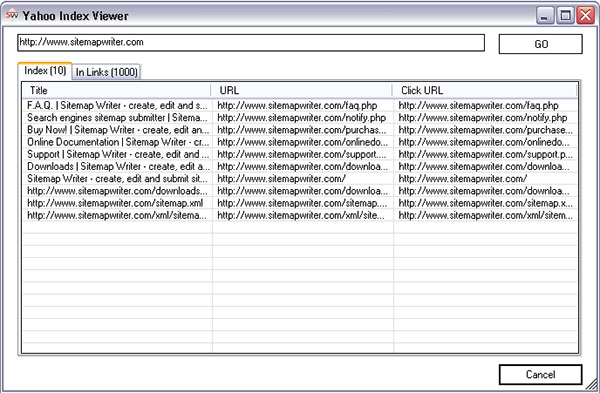Click the GO button

tap(540, 44)
